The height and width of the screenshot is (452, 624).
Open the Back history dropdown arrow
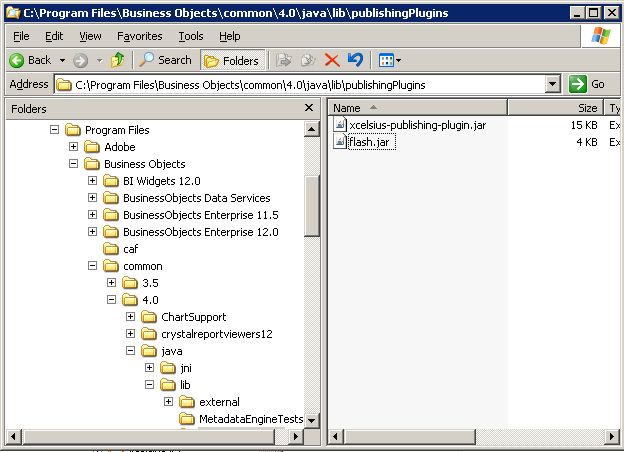(62, 60)
